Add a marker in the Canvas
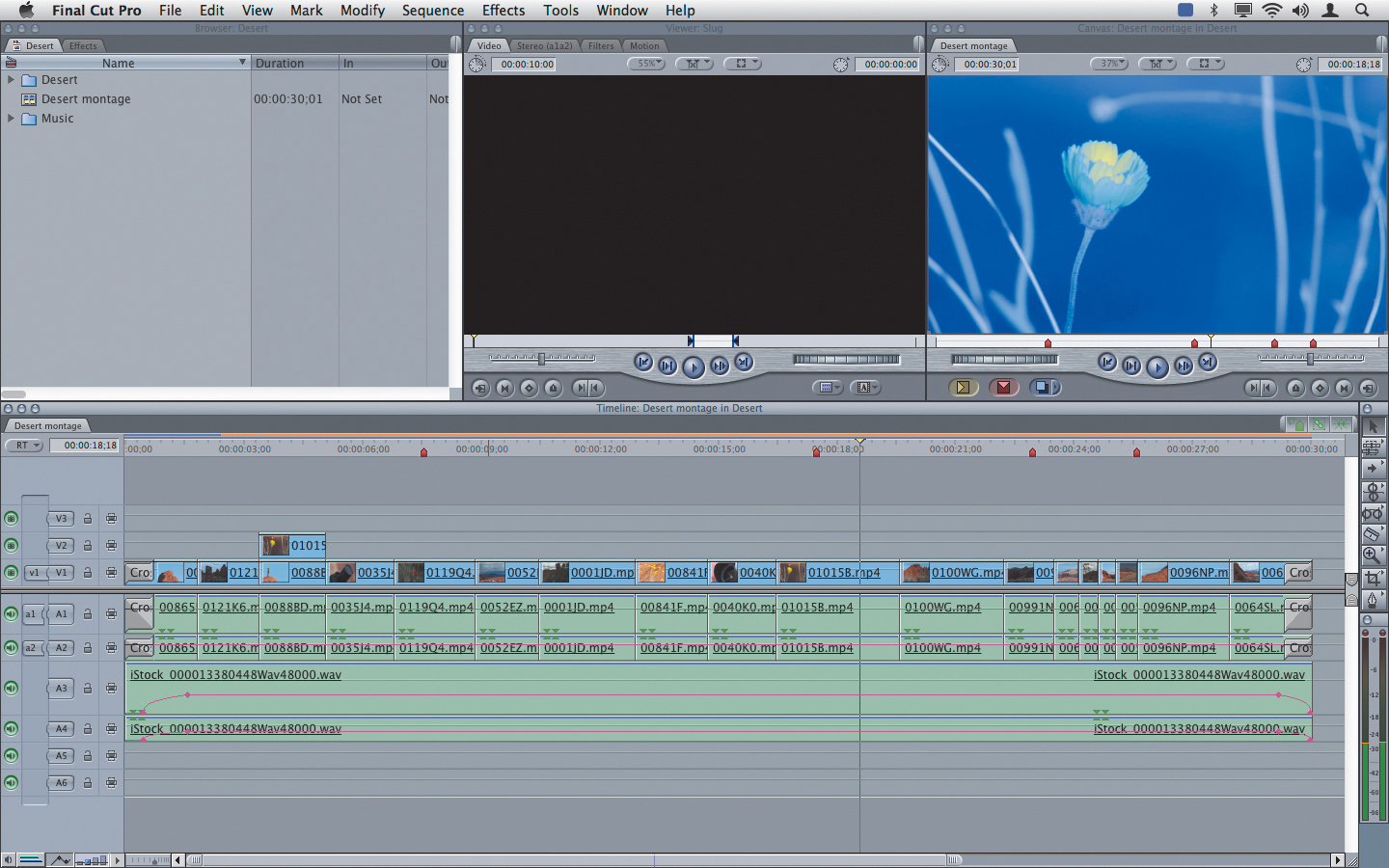 pyautogui.click(x=1295, y=388)
